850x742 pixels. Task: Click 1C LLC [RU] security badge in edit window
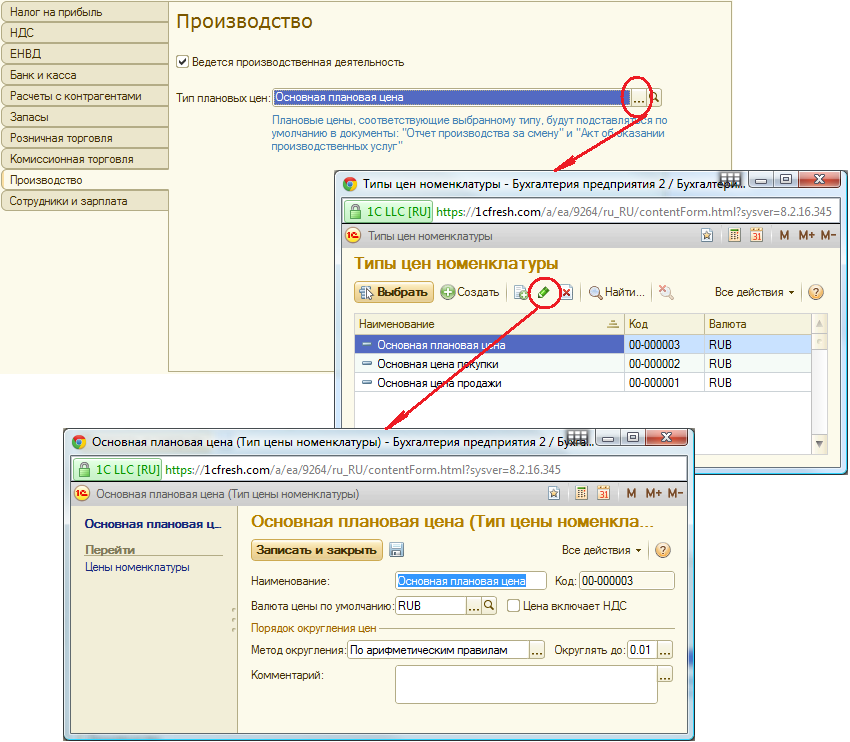(120, 470)
